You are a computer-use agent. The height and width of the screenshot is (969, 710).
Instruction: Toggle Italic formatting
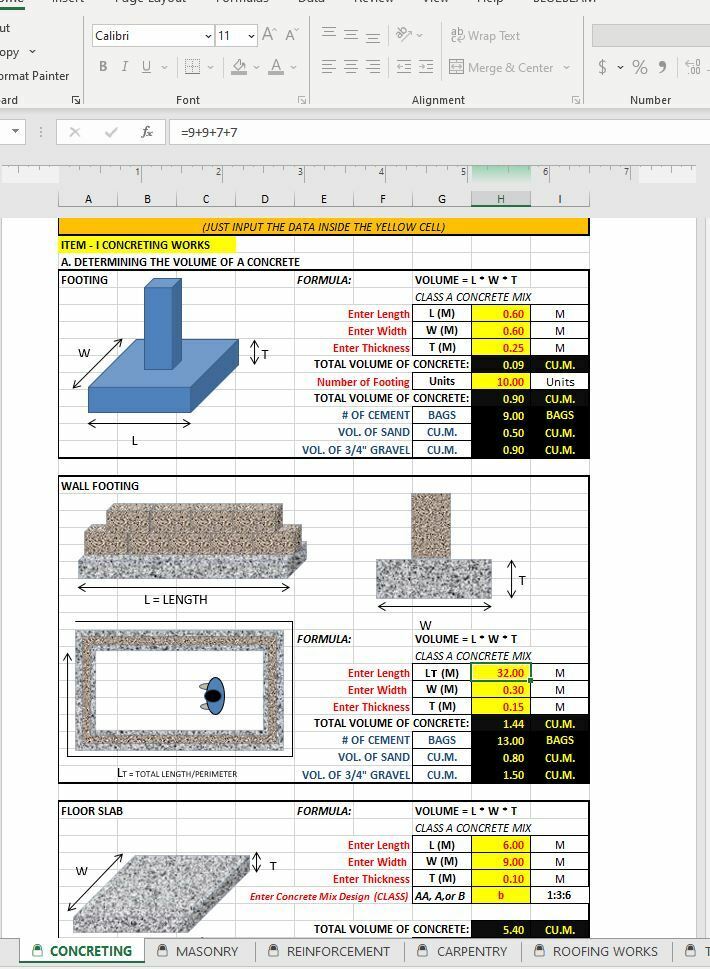(x=124, y=67)
